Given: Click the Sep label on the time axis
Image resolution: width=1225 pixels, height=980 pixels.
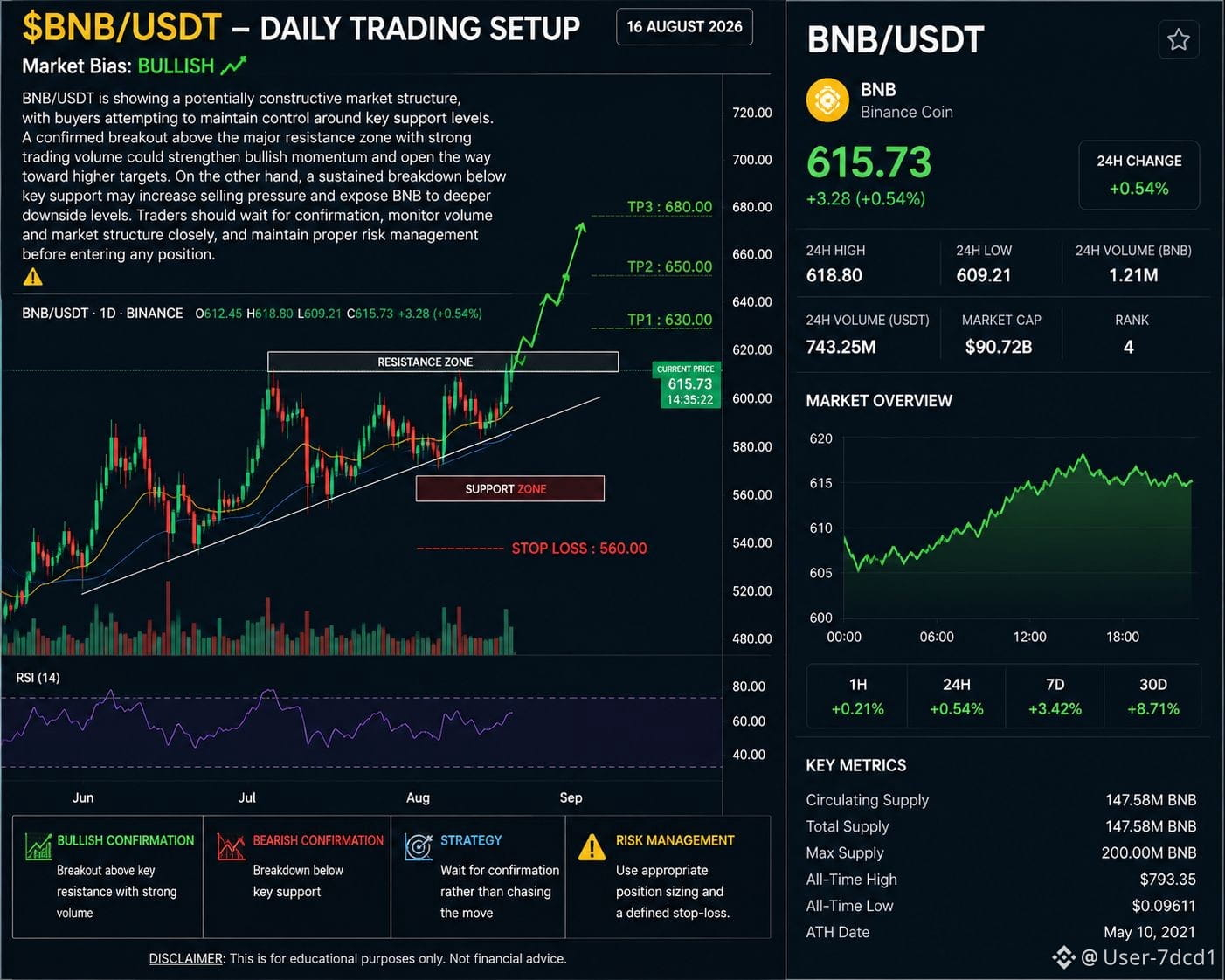Looking at the screenshot, I should point(571,797).
